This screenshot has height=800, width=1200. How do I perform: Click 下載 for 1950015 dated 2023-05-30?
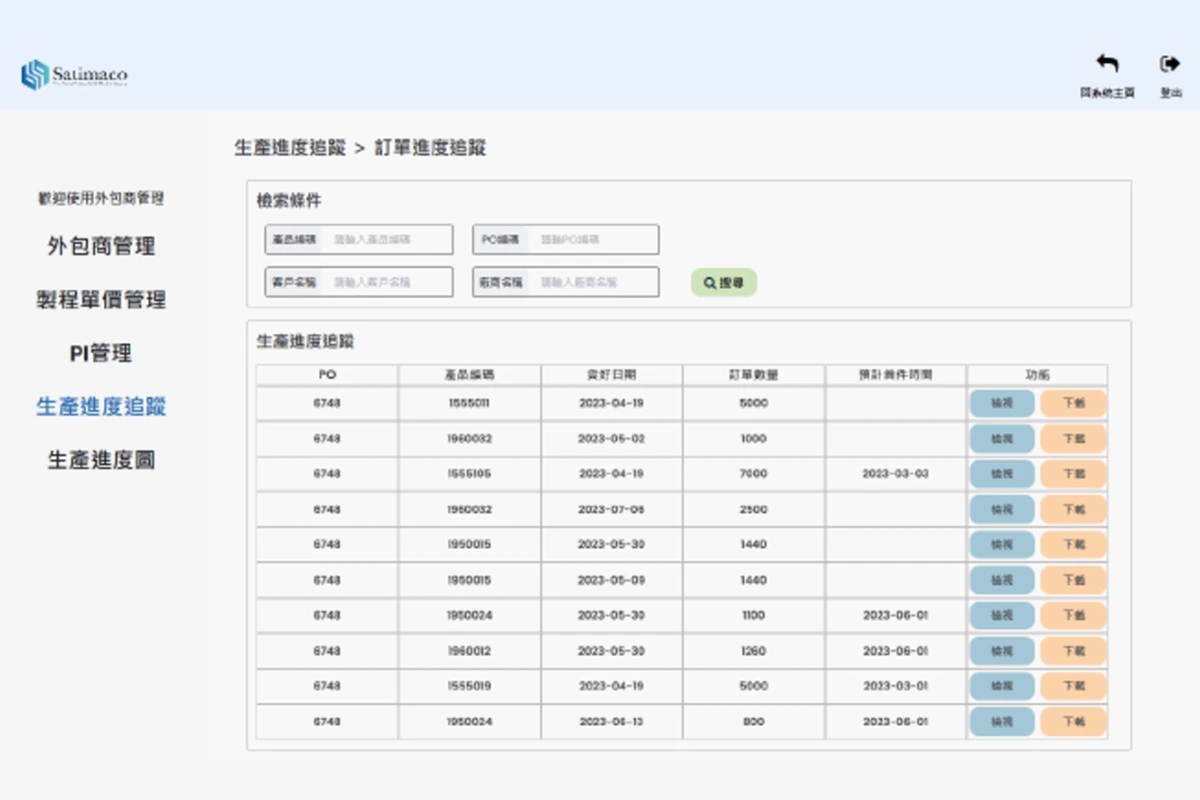coord(1073,545)
